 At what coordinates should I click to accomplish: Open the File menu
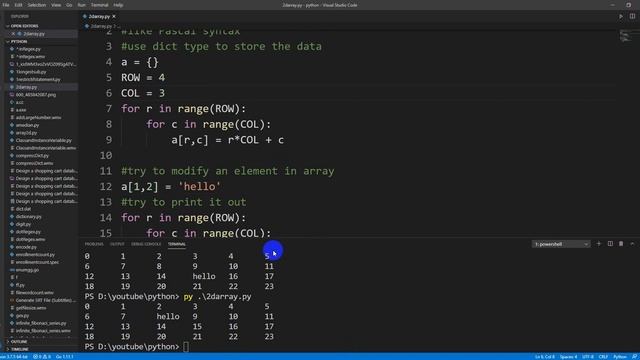click(x=6, y=5)
